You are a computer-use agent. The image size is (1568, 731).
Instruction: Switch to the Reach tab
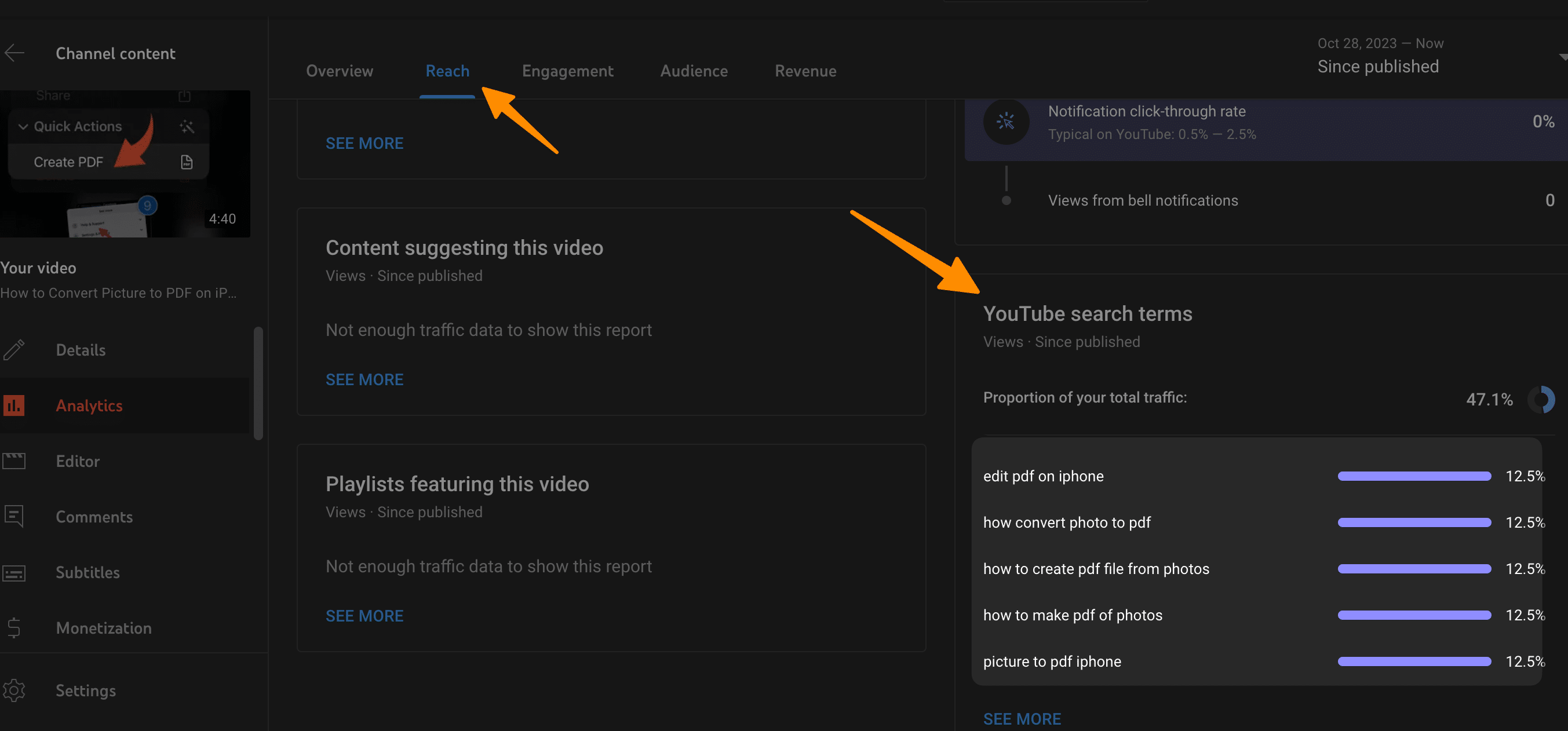click(447, 71)
